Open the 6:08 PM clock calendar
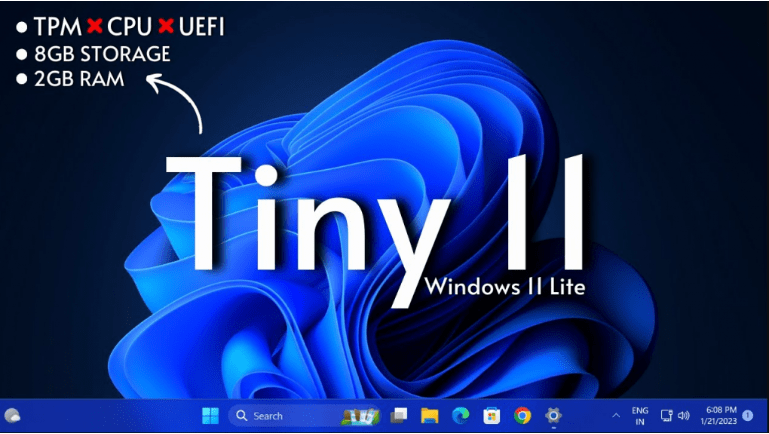 719,415
